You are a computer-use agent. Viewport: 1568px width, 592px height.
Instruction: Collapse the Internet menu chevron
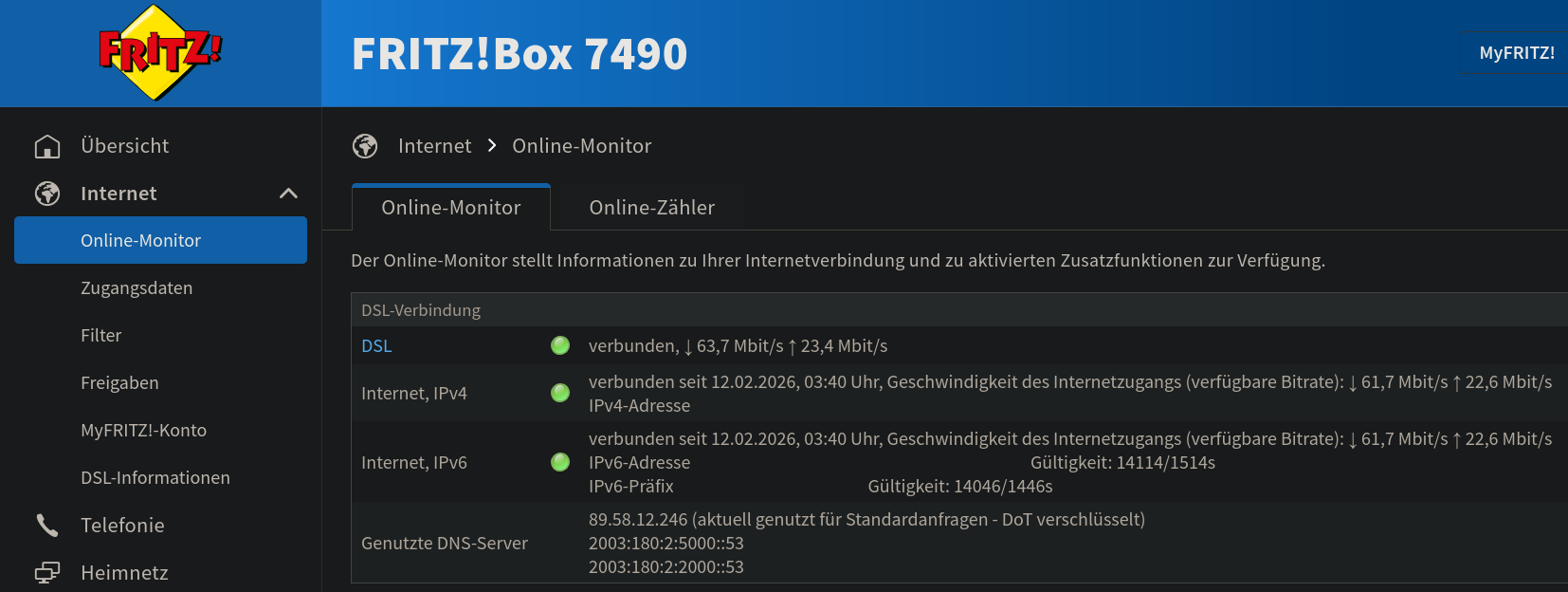(x=288, y=194)
